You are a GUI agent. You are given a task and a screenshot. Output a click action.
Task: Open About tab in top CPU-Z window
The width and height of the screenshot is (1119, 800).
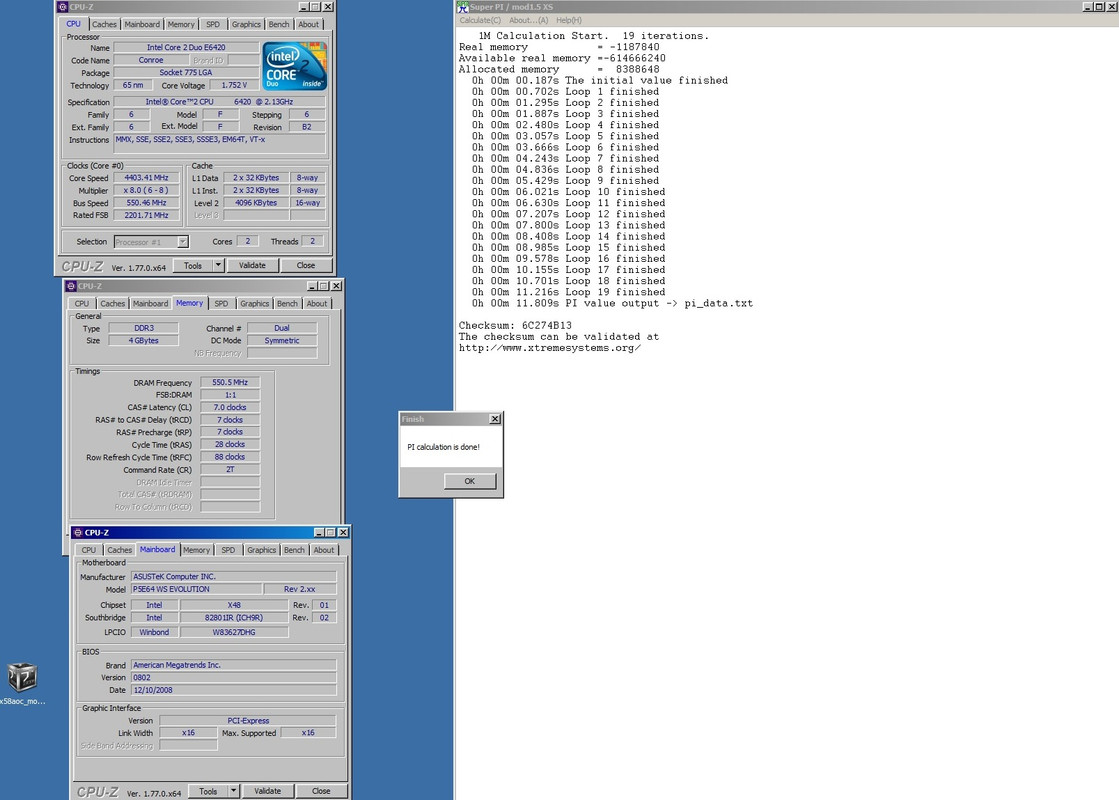(x=308, y=24)
